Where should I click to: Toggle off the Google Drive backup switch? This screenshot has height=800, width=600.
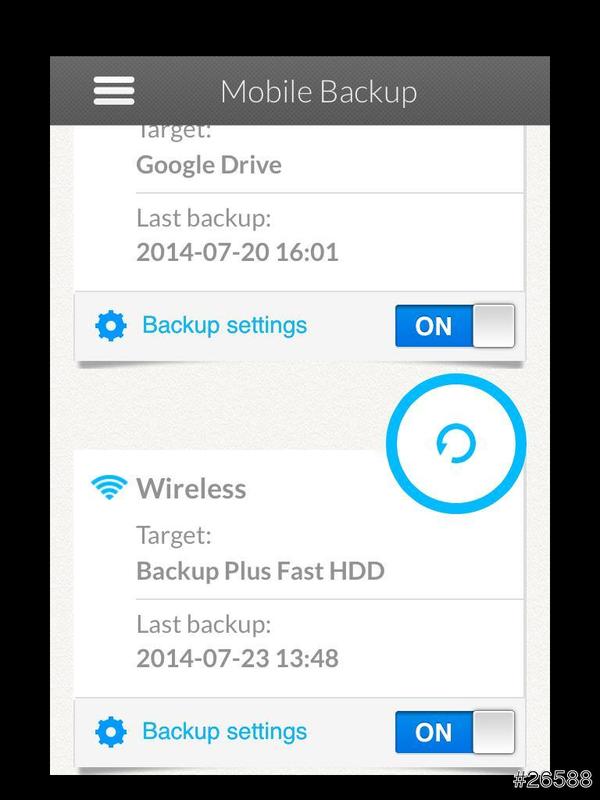(x=455, y=326)
